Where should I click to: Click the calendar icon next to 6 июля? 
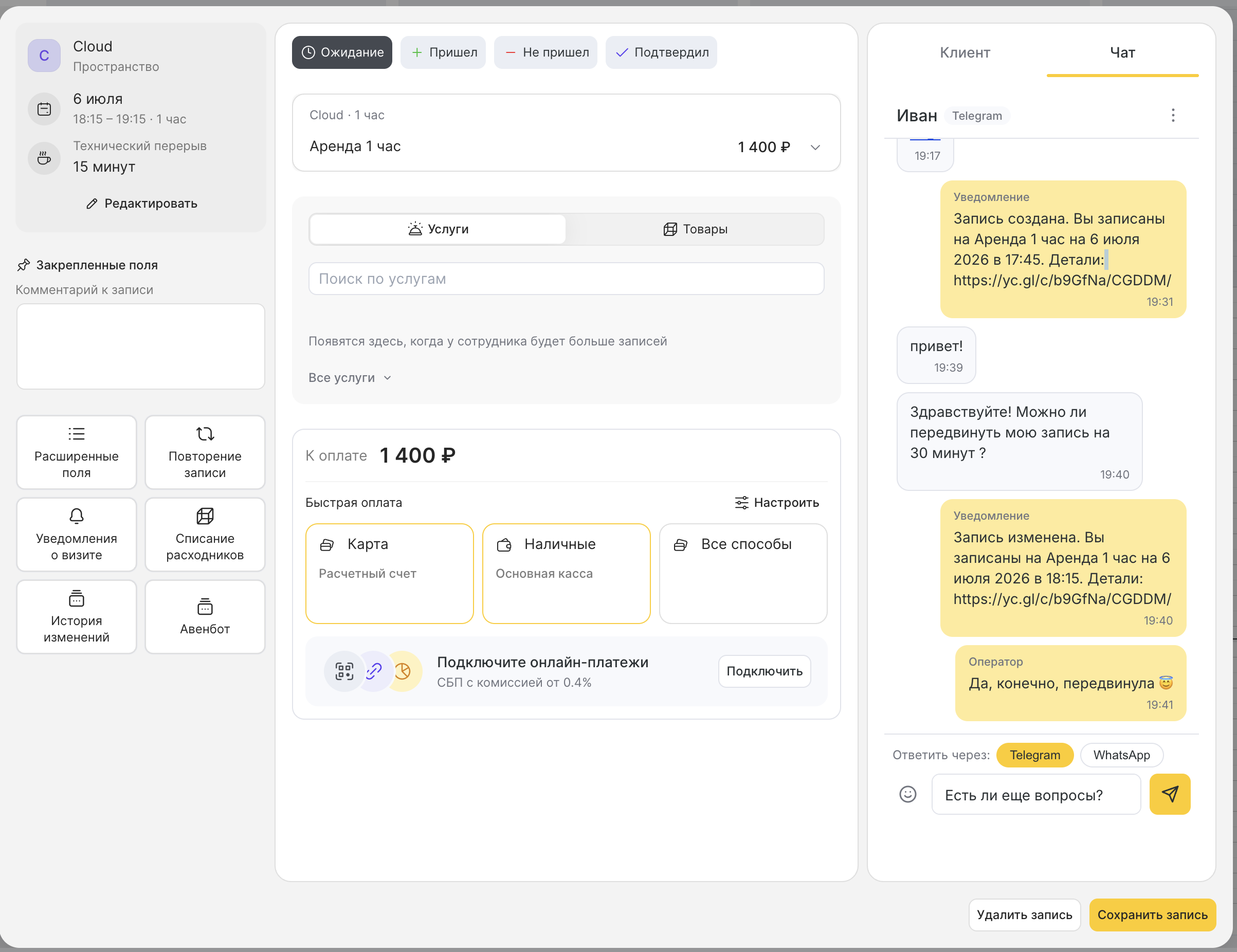tap(44, 109)
